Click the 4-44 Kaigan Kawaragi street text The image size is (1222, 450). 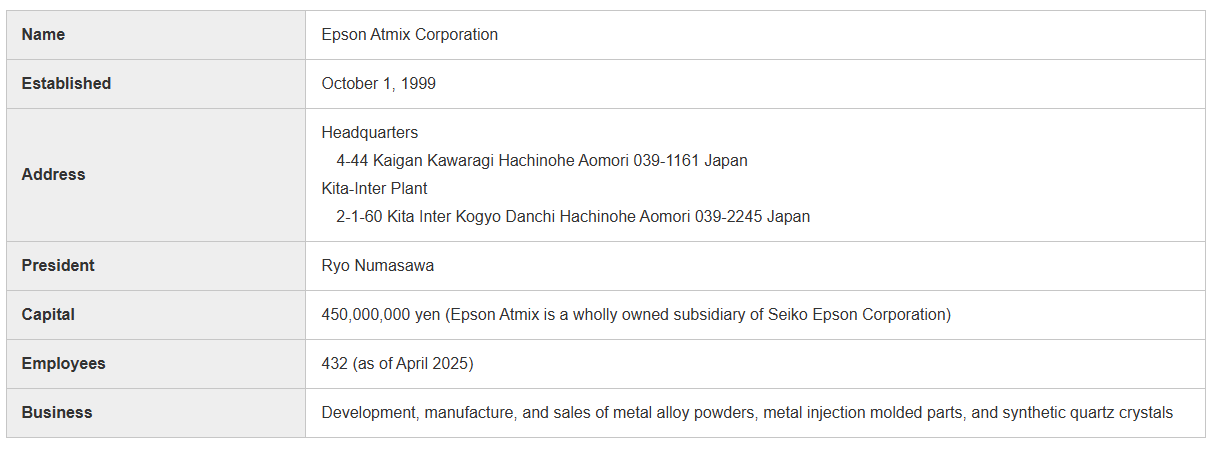pos(415,161)
